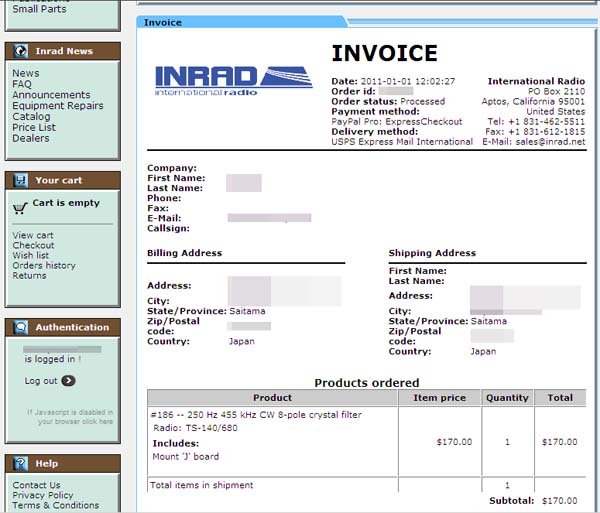Open the Wish list

tap(31, 255)
